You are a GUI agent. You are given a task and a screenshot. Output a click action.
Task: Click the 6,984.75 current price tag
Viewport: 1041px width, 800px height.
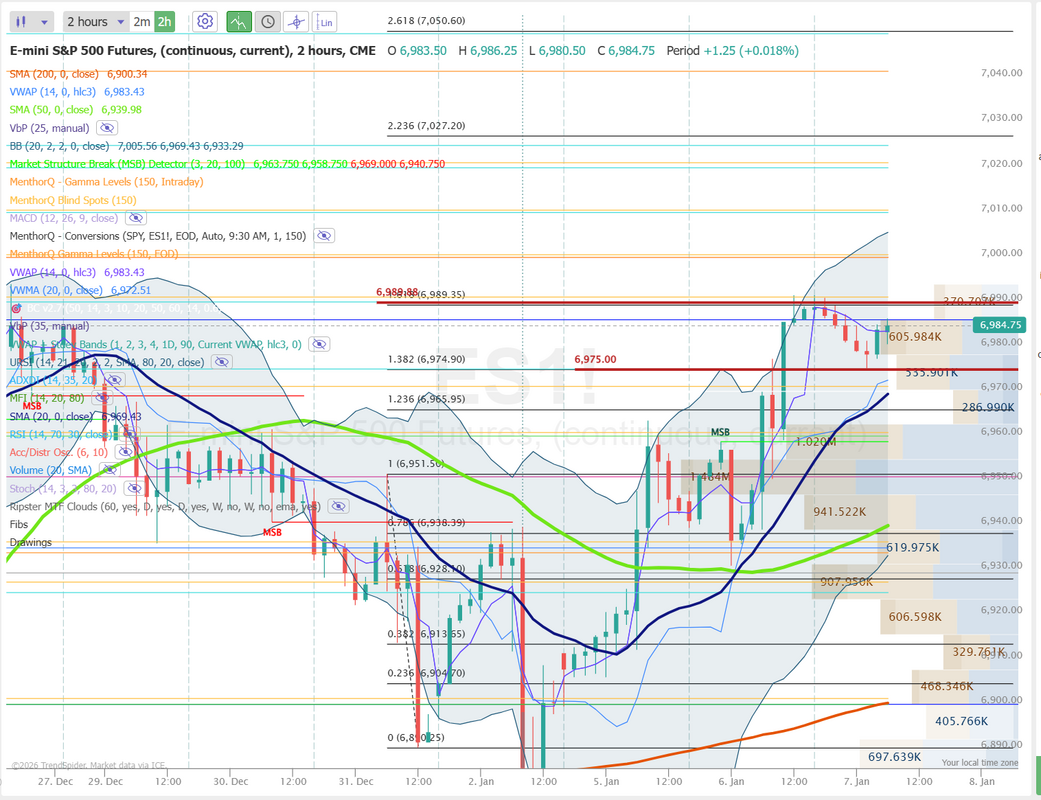1000,325
